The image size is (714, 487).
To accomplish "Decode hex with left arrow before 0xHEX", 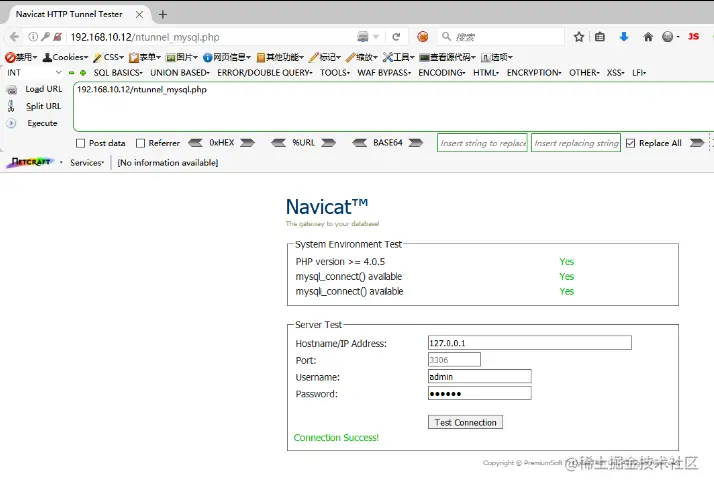I will coord(195,143).
